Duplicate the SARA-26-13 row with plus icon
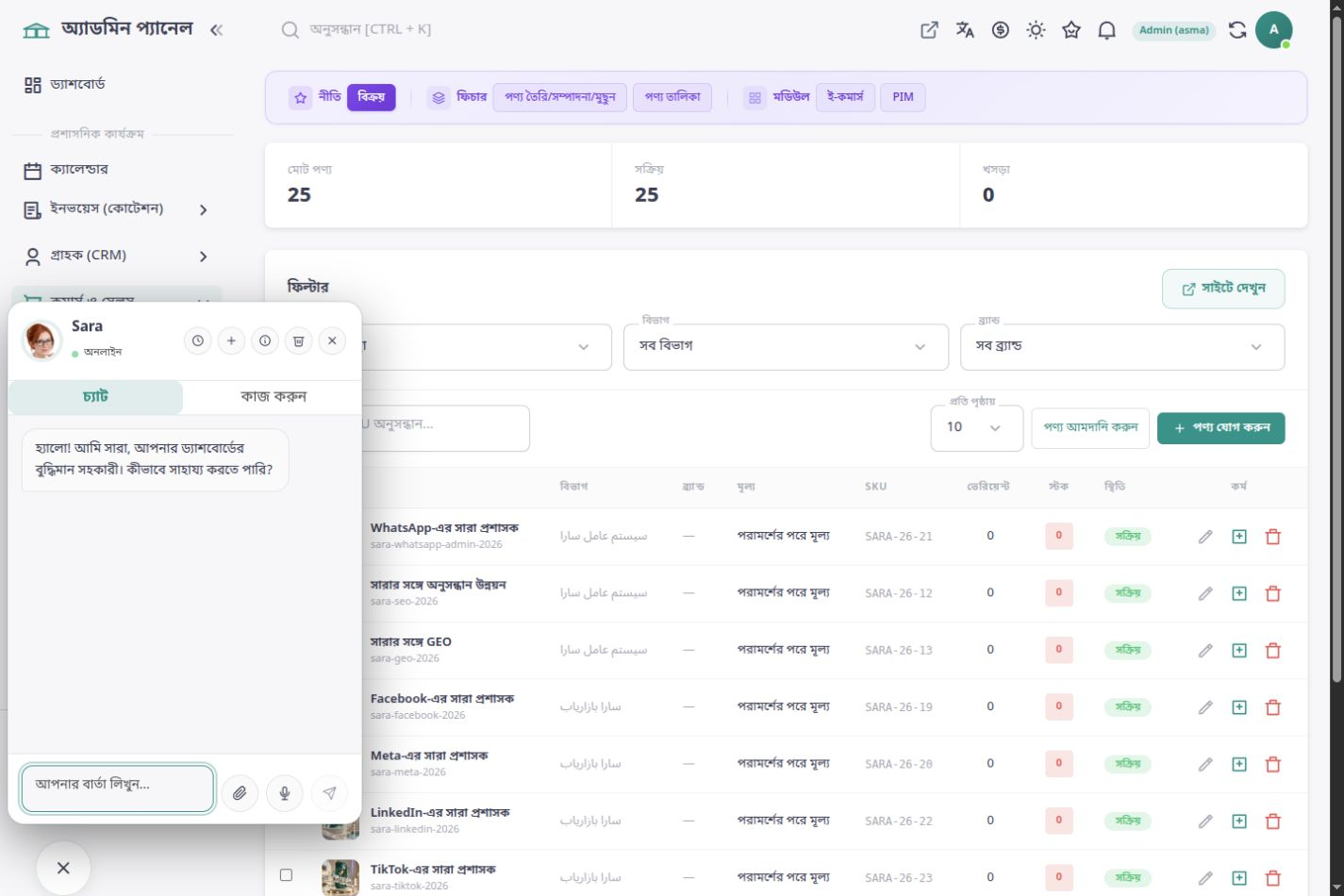This screenshot has height=896, width=1344. tap(1239, 650)
